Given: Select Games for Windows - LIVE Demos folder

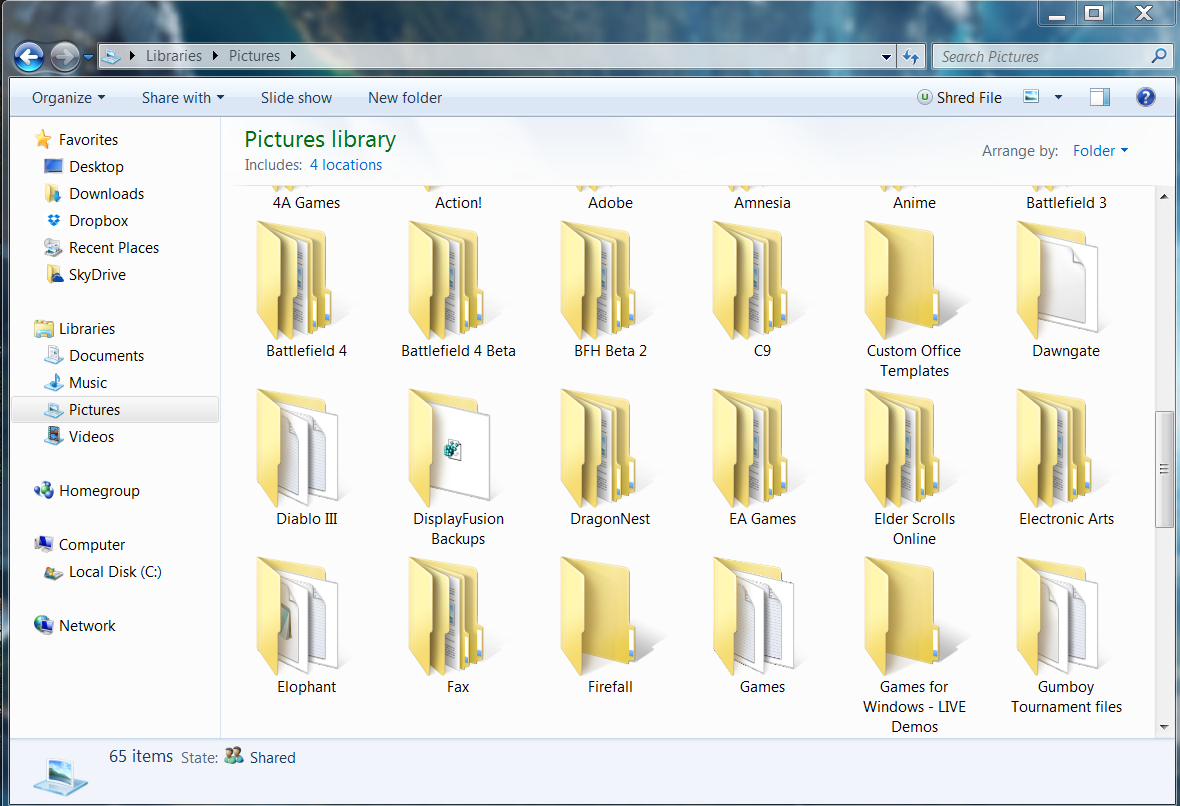Looking at the screenshot, I should tap(914, 645).
